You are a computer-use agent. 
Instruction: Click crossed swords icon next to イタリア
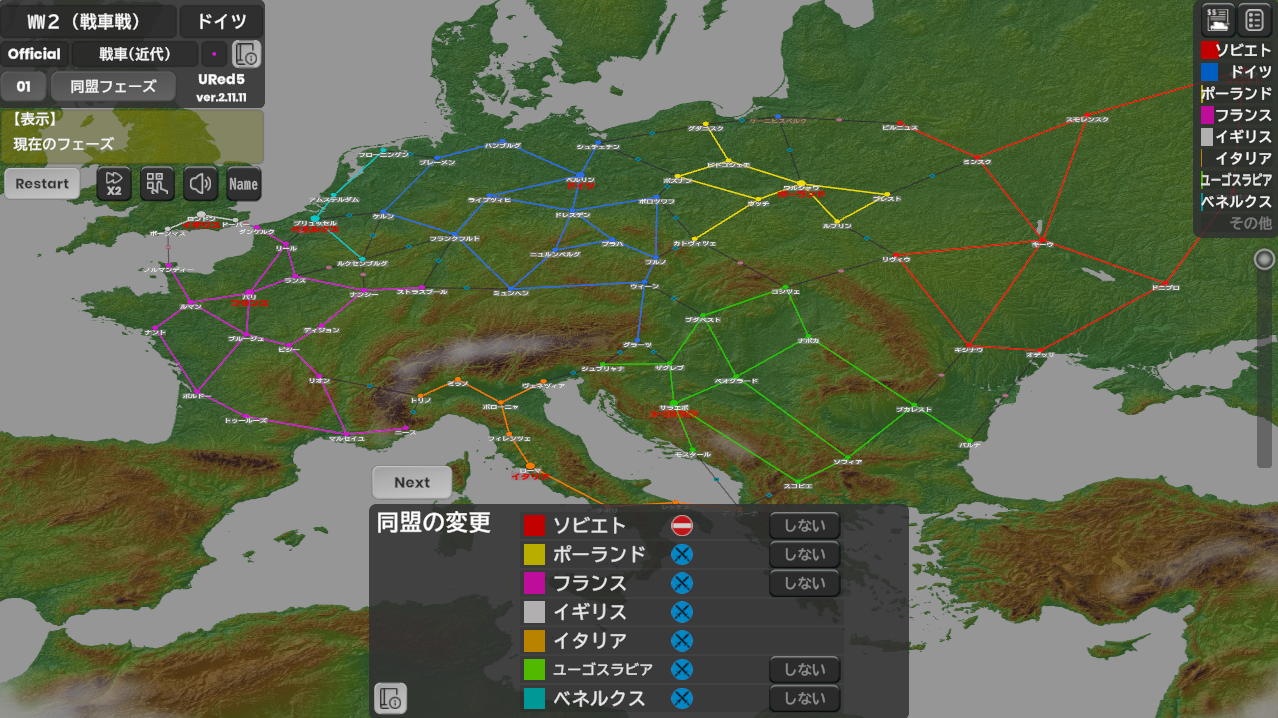(x=682, y=640)
